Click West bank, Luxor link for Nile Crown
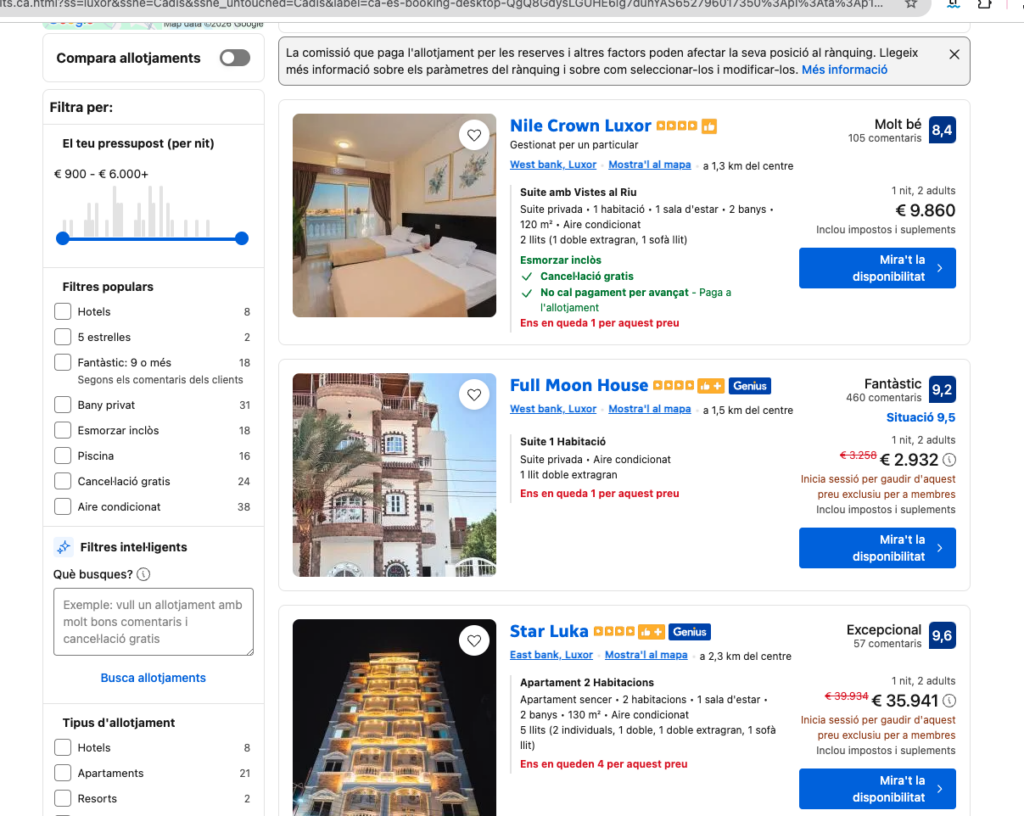 tap(553, 165)
